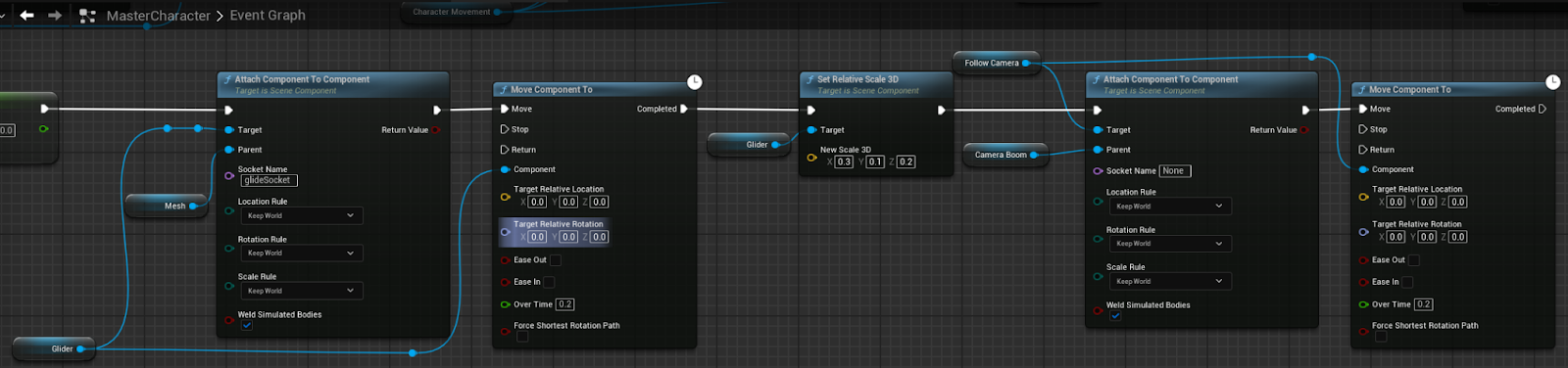The width and height of the screenshot is (1568, 368).
Task: Click Parent pin on left Attach Component node
Action: click(x=229, y=150)
